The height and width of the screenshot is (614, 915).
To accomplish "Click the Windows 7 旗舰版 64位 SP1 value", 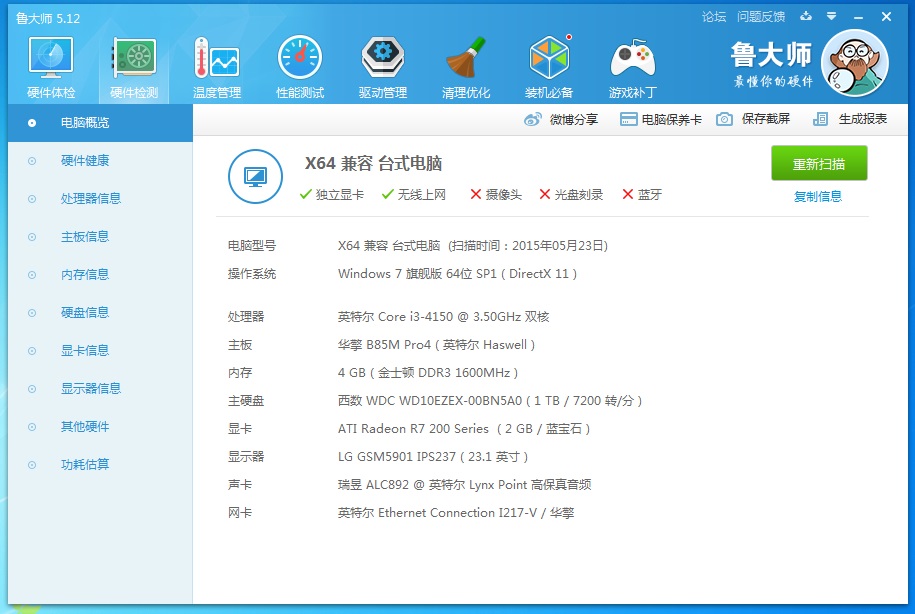I will 458,274.
